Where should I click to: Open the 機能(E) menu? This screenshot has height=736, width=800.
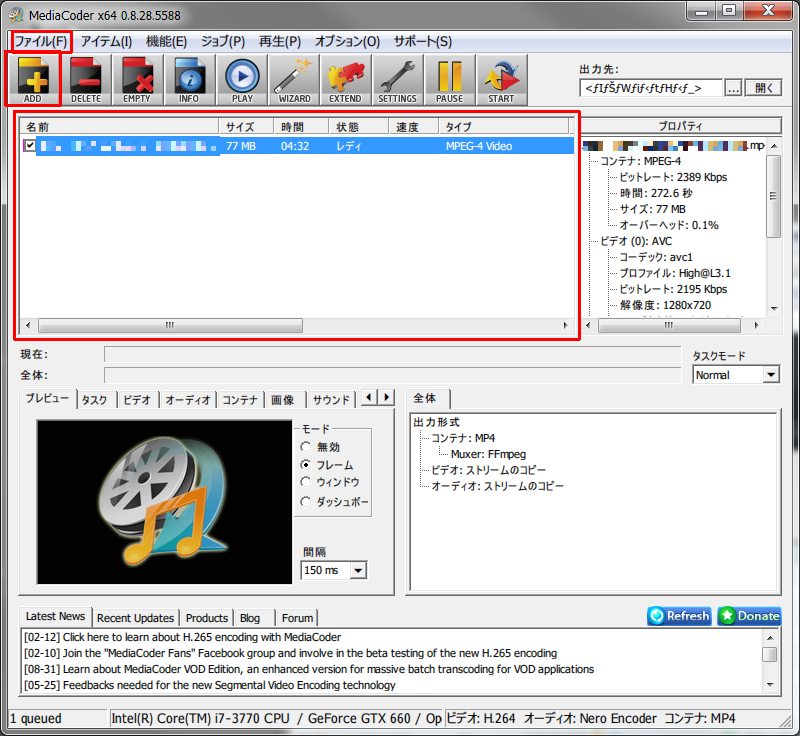[x=166, y=41]
